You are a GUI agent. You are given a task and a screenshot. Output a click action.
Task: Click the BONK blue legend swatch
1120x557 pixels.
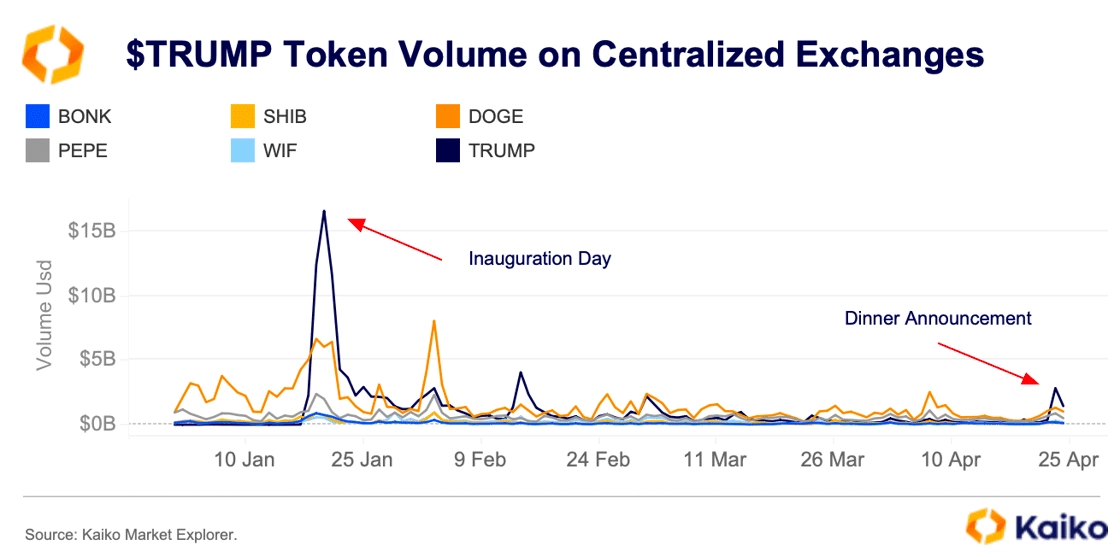point(36,116)
